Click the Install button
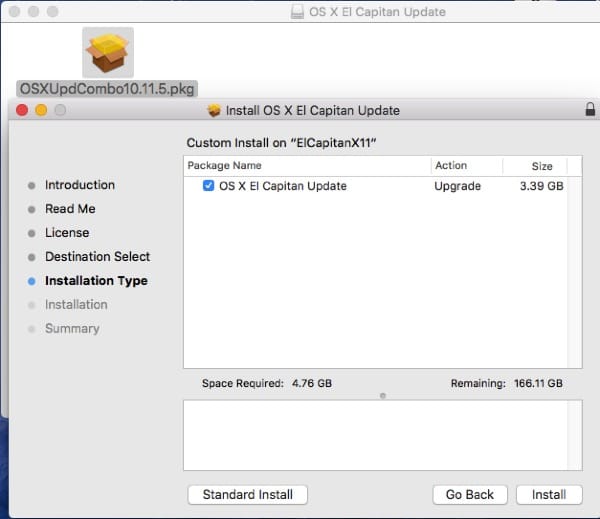The width and height of the screenshot is (600, 519). (x=548, y=494)
